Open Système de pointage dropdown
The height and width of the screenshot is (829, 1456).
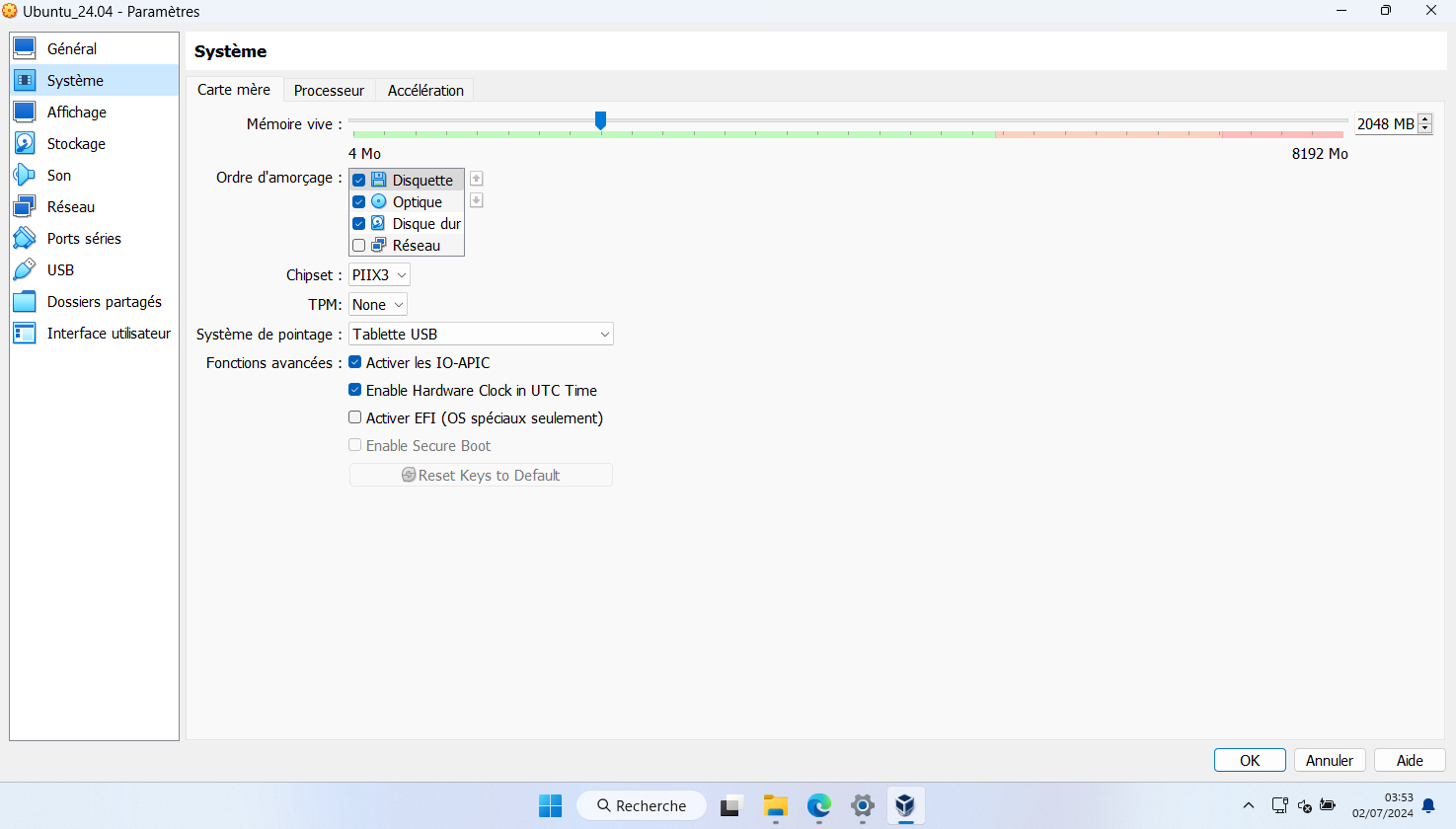point(481,334)
